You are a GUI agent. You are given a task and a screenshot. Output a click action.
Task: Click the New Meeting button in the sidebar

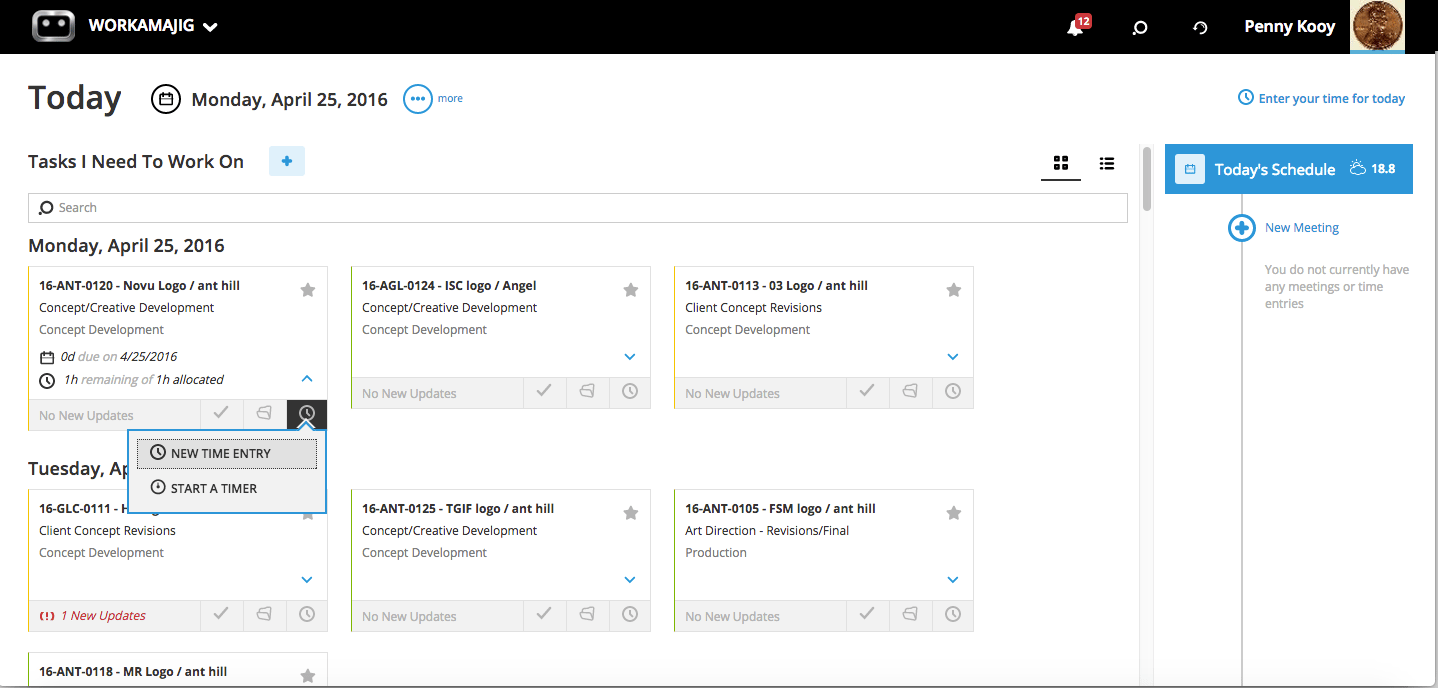[1283, 227]
